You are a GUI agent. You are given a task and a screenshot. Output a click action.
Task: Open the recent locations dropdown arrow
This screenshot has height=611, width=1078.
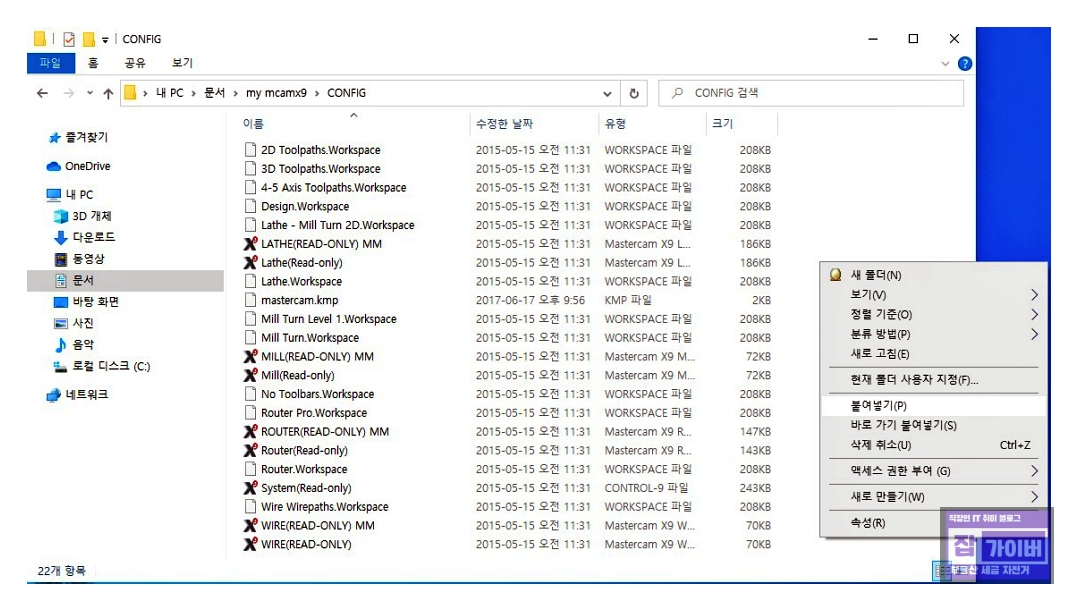[89, 93]
